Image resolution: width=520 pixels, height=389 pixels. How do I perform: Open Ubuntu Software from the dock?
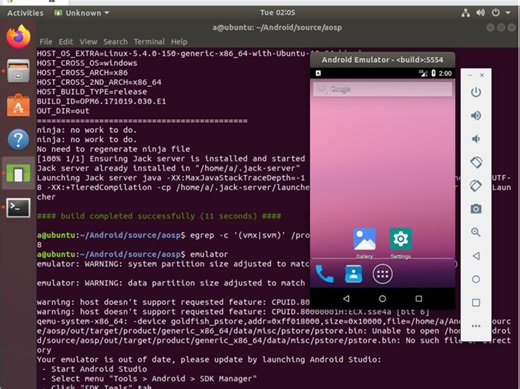coord(18,105)
